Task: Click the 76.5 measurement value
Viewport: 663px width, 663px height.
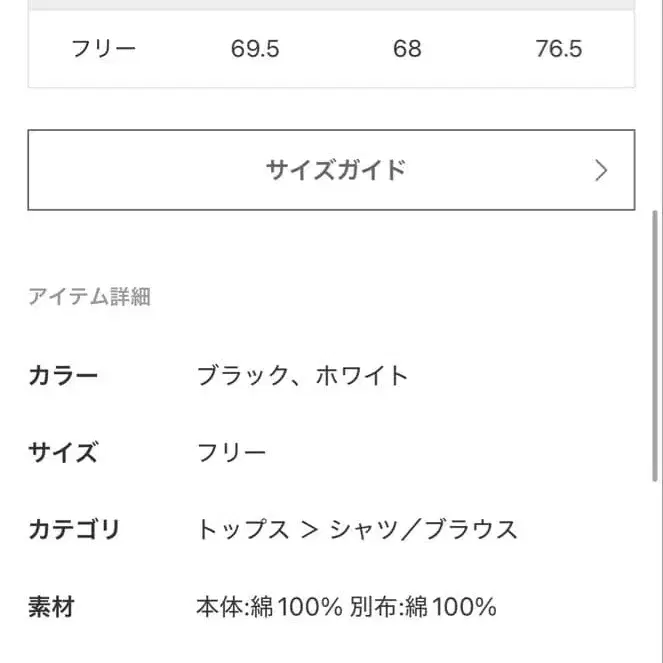Action: coord(558,48)
